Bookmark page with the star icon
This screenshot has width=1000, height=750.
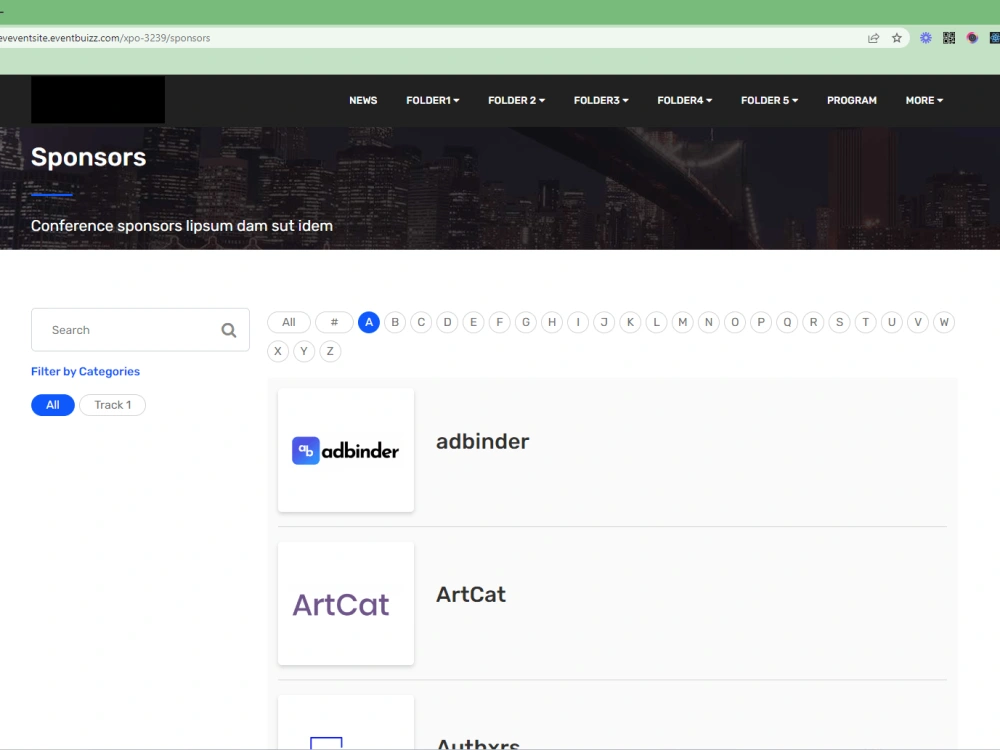coord(897,38)
